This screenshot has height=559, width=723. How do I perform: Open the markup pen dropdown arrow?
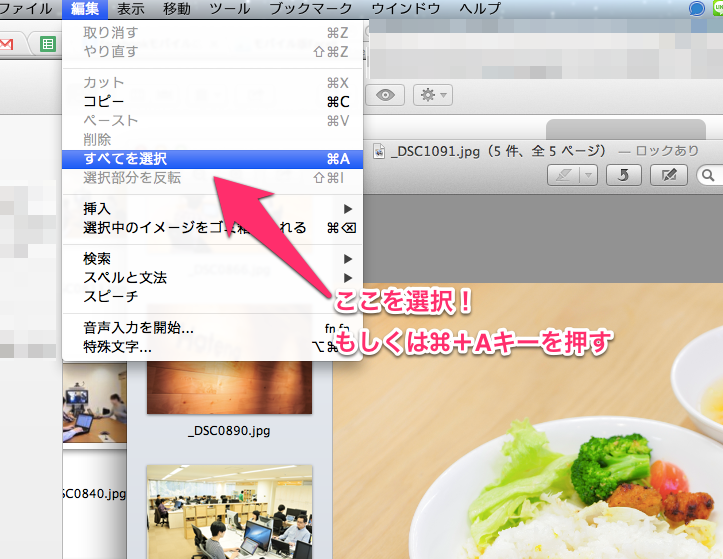click(588, 175)
